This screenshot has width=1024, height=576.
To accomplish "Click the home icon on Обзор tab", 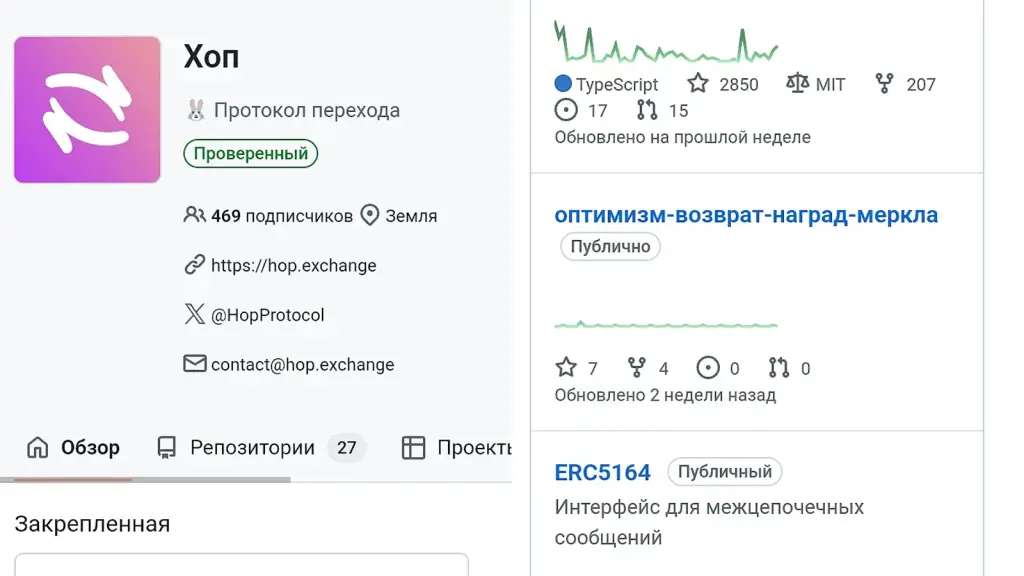I will [x=38, y=447].
